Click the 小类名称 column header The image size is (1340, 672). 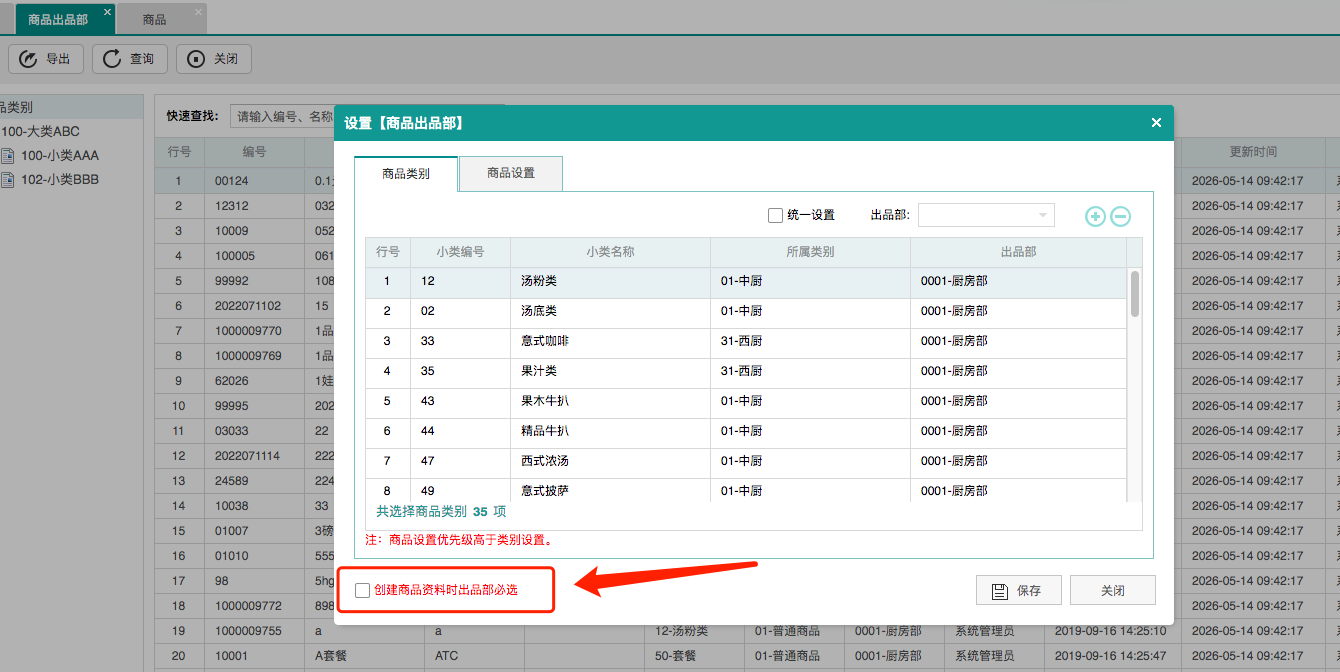point(610,252)
